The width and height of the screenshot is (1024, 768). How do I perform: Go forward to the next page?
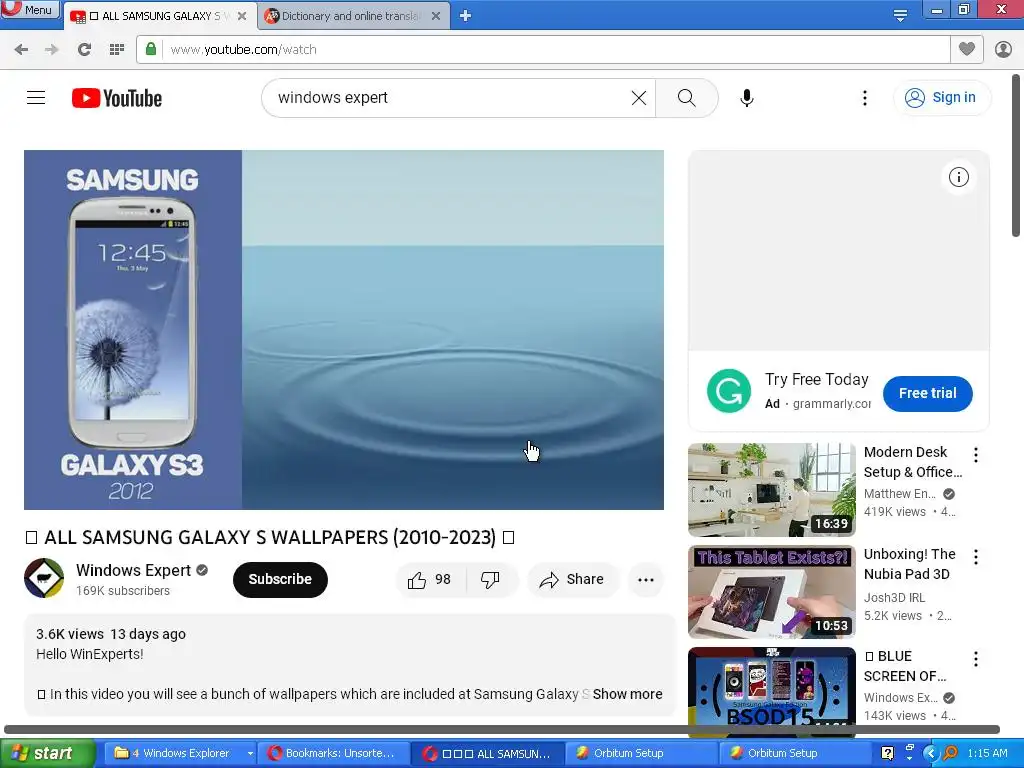tap(52, 50)
